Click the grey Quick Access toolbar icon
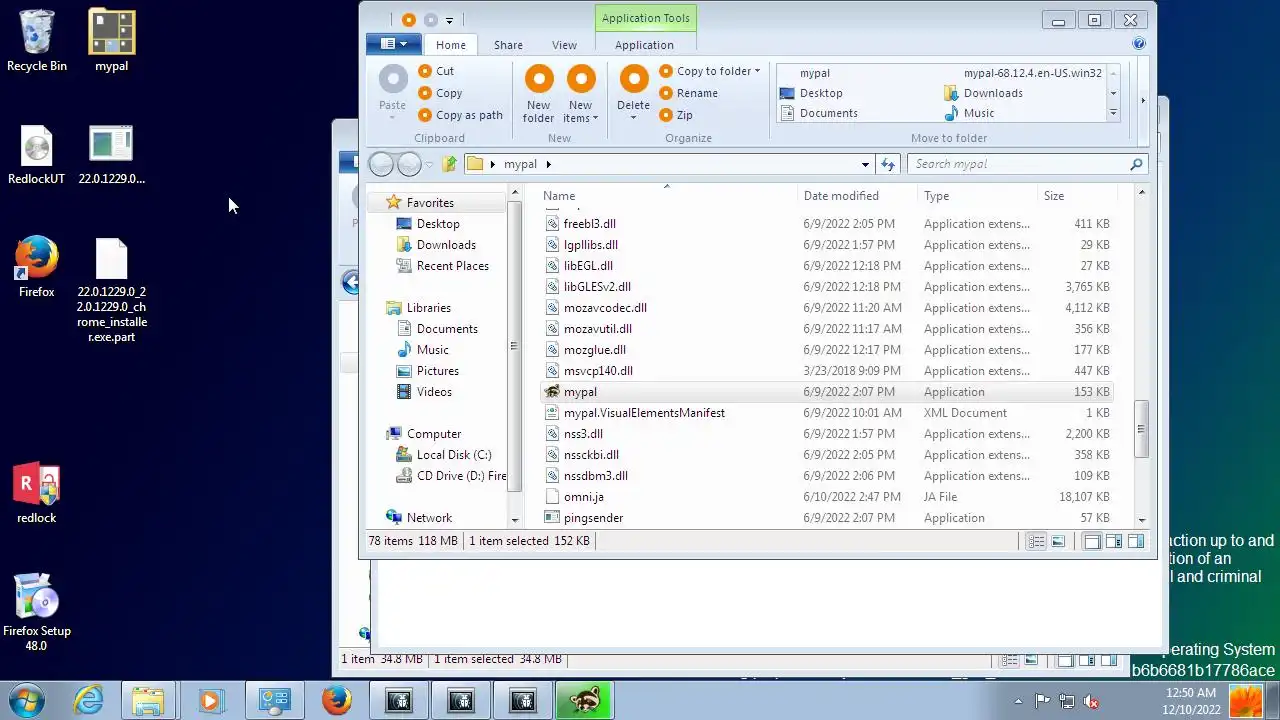 430,20
